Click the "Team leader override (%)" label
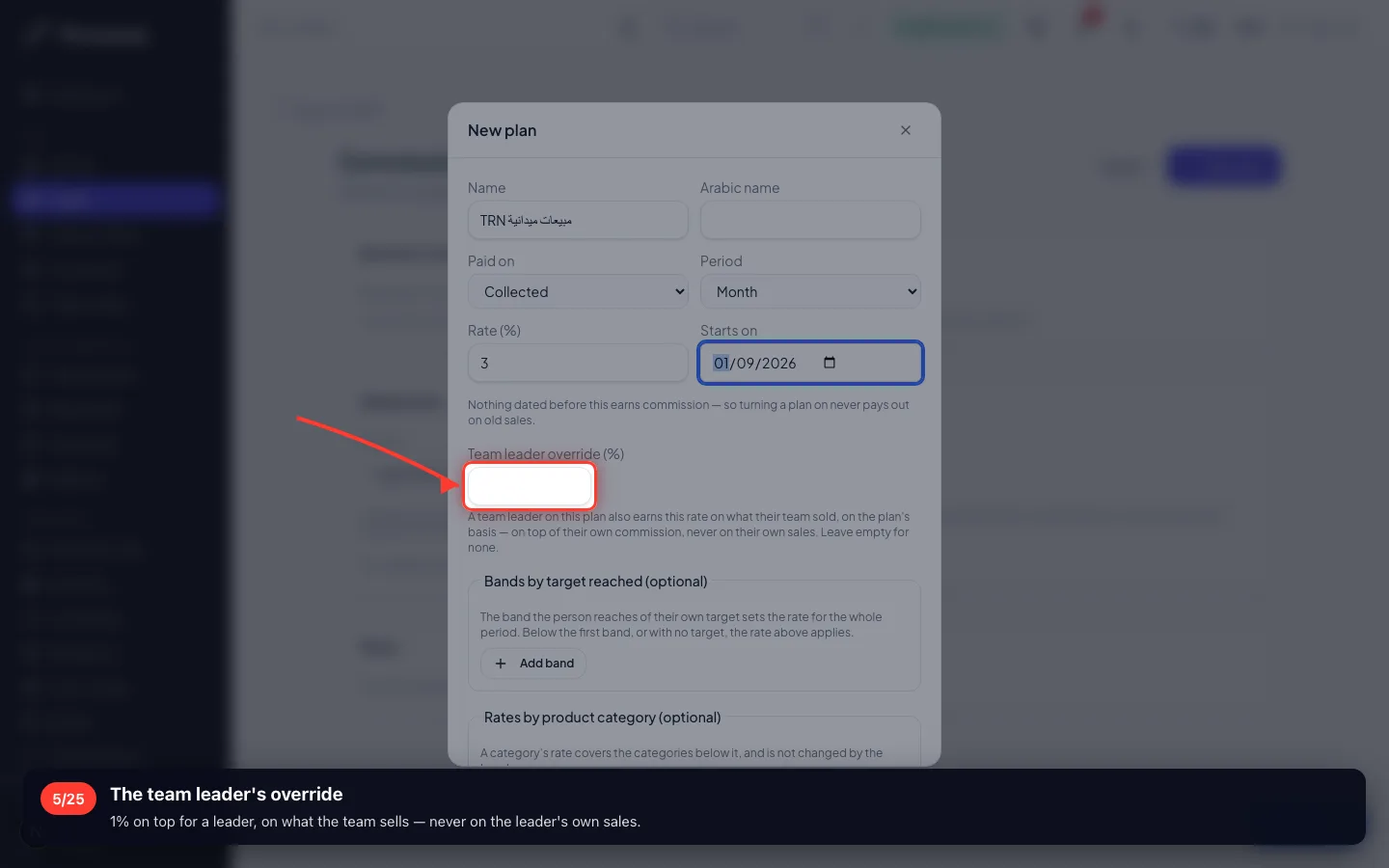 point(546,454)
